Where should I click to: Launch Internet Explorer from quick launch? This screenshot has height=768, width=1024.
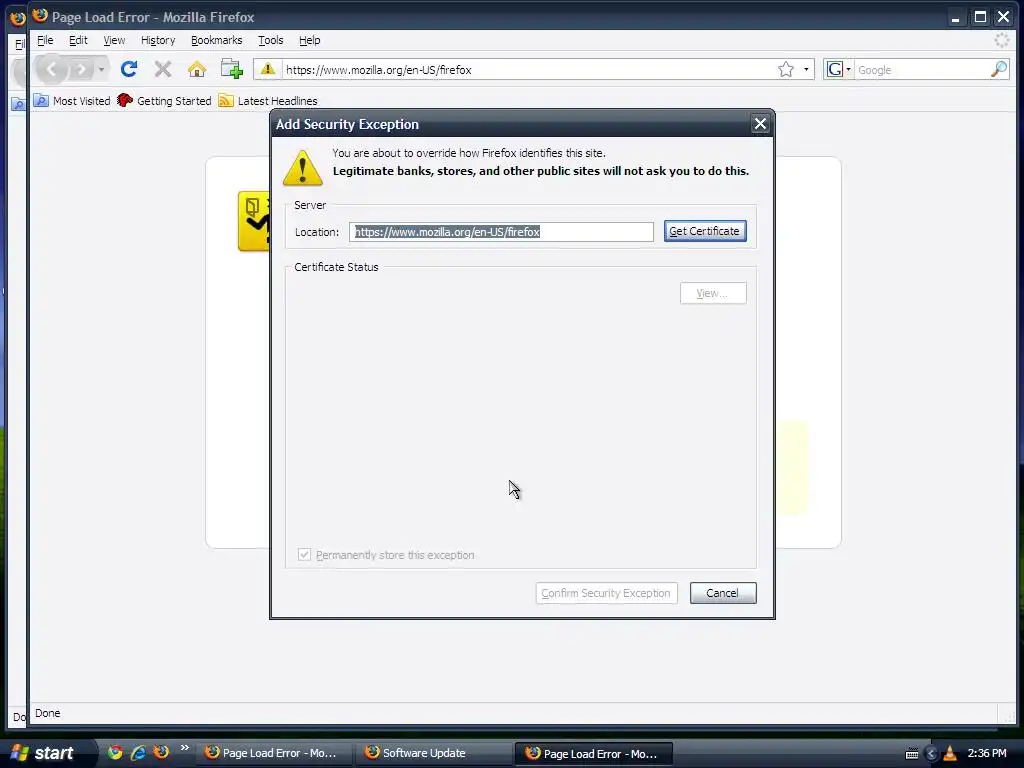tap(138, 752)
